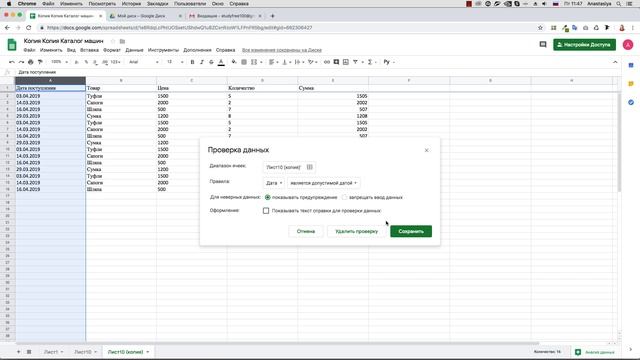Open the Дата criteria dropdown

pos(274,183)
